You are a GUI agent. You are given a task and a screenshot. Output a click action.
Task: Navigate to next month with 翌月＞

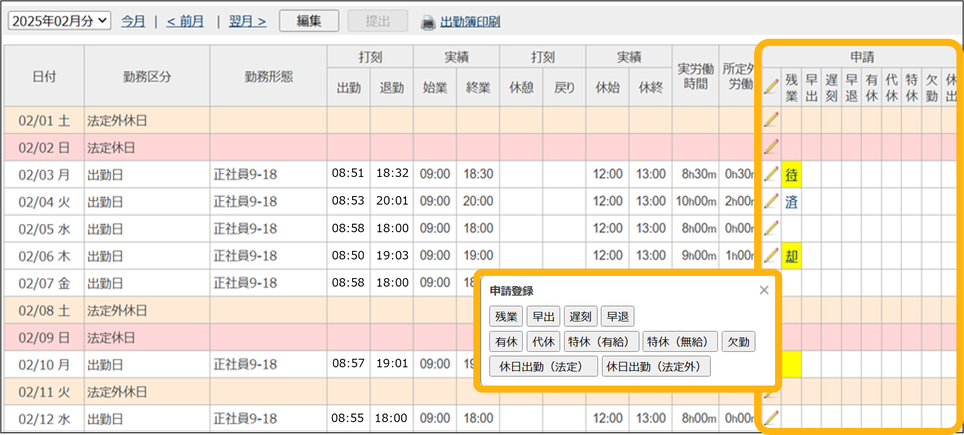(x=247, y=21)
